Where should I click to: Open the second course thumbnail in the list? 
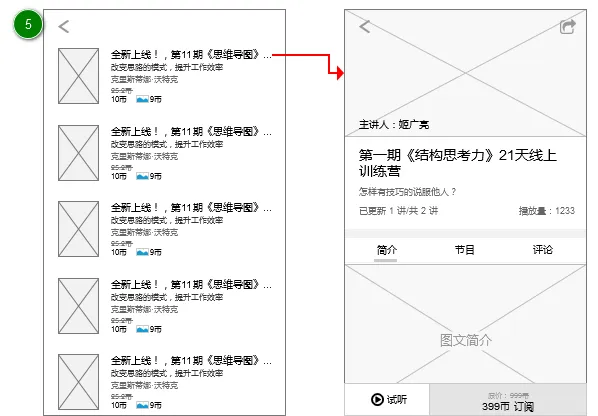(x=79, y=153)
